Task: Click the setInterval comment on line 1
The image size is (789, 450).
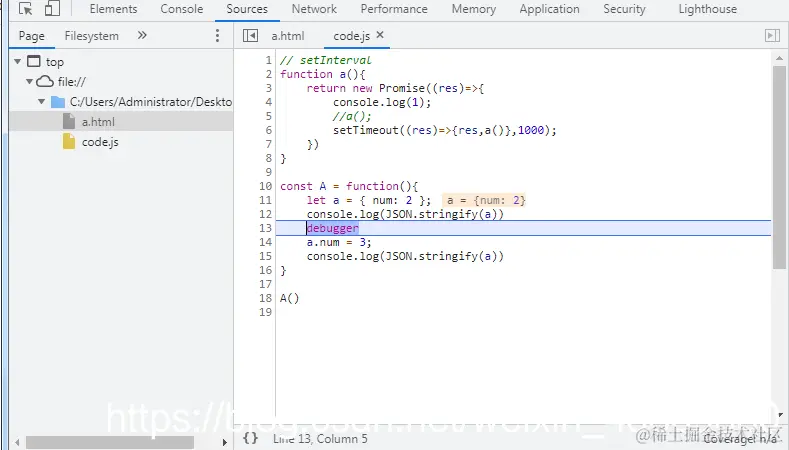Action: (x=326, y=60)
